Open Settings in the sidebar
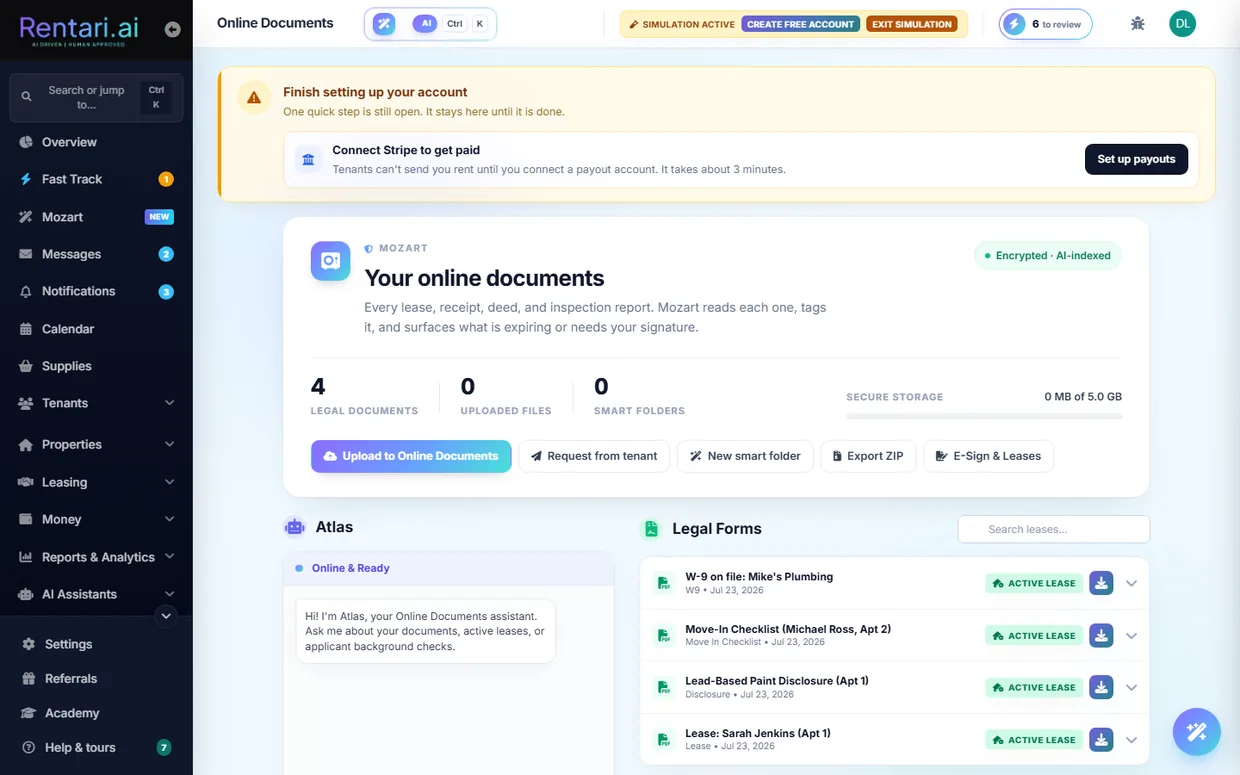 tap(96, 644)
